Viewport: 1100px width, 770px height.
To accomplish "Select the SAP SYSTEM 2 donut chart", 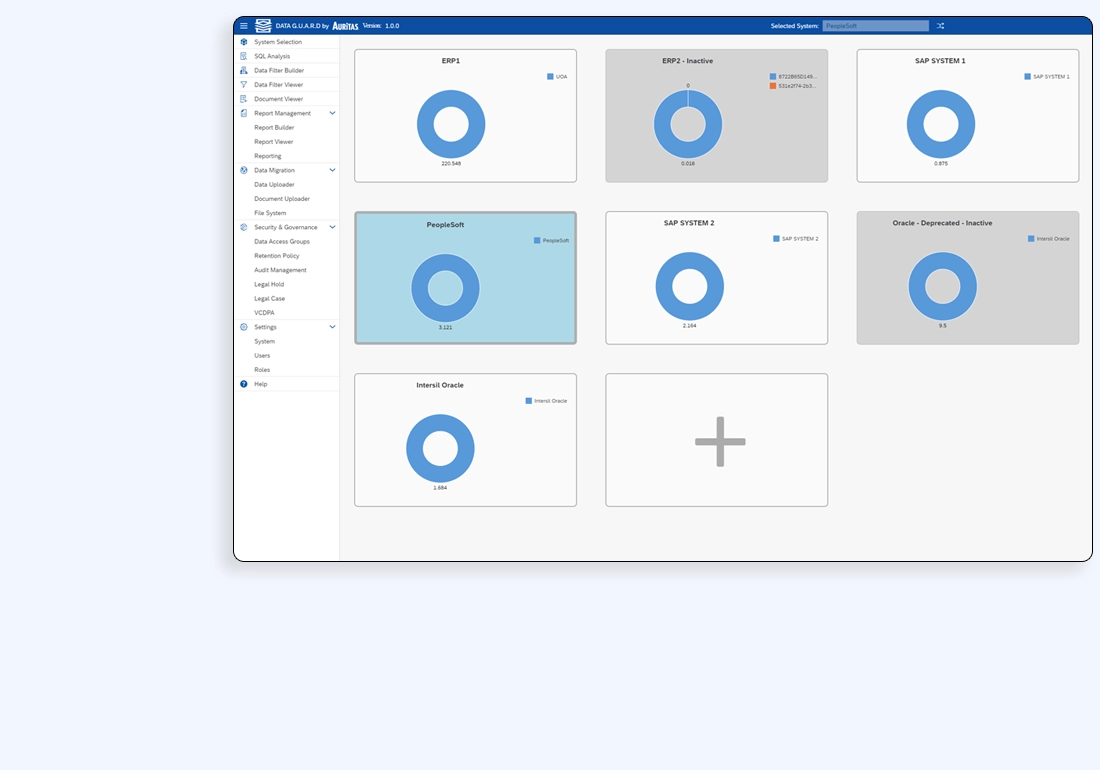I will click(x=690, y=286).
